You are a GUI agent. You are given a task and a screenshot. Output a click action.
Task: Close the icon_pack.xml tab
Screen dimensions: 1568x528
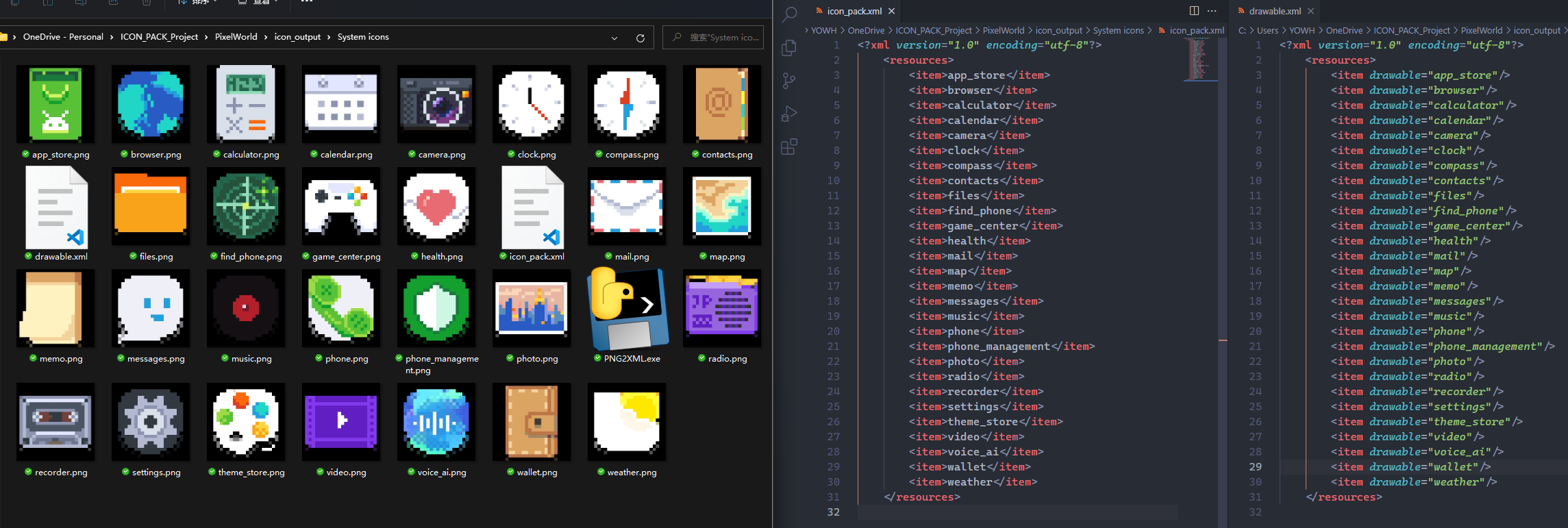tap(891, 11)
